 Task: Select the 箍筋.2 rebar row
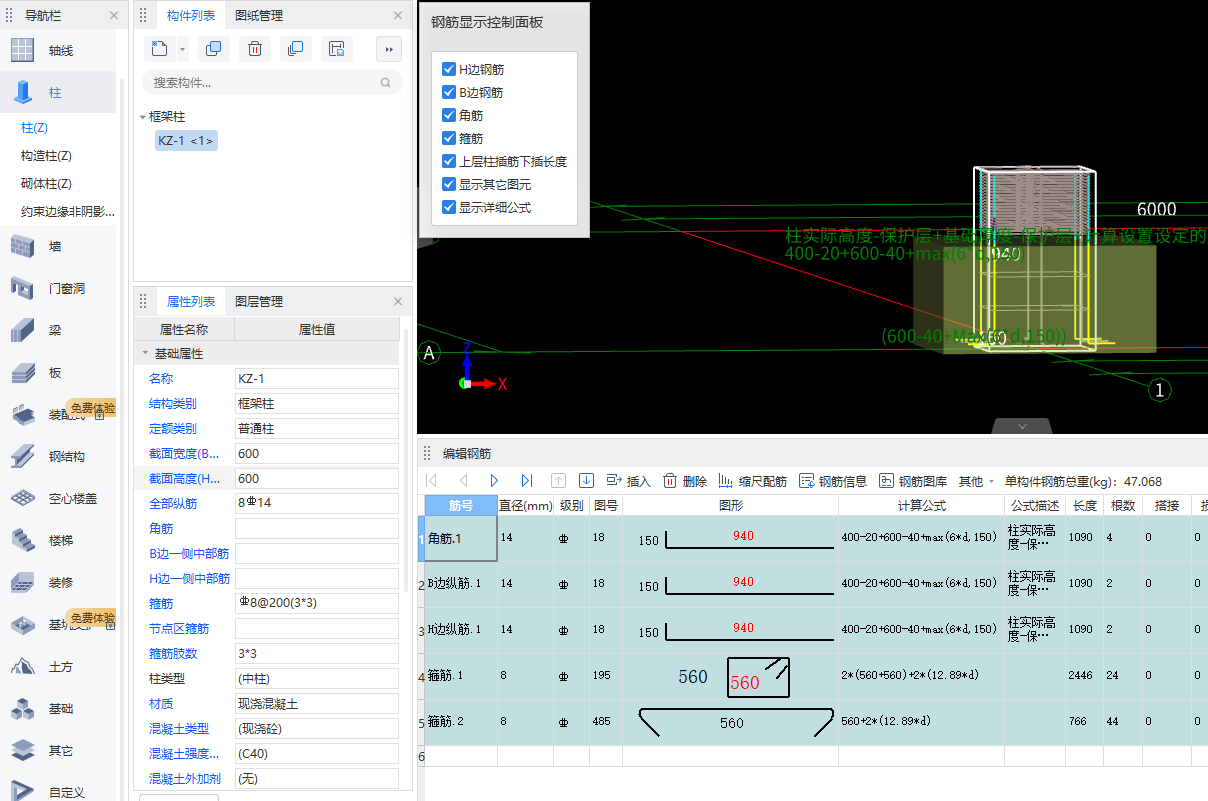pos(461,721)
